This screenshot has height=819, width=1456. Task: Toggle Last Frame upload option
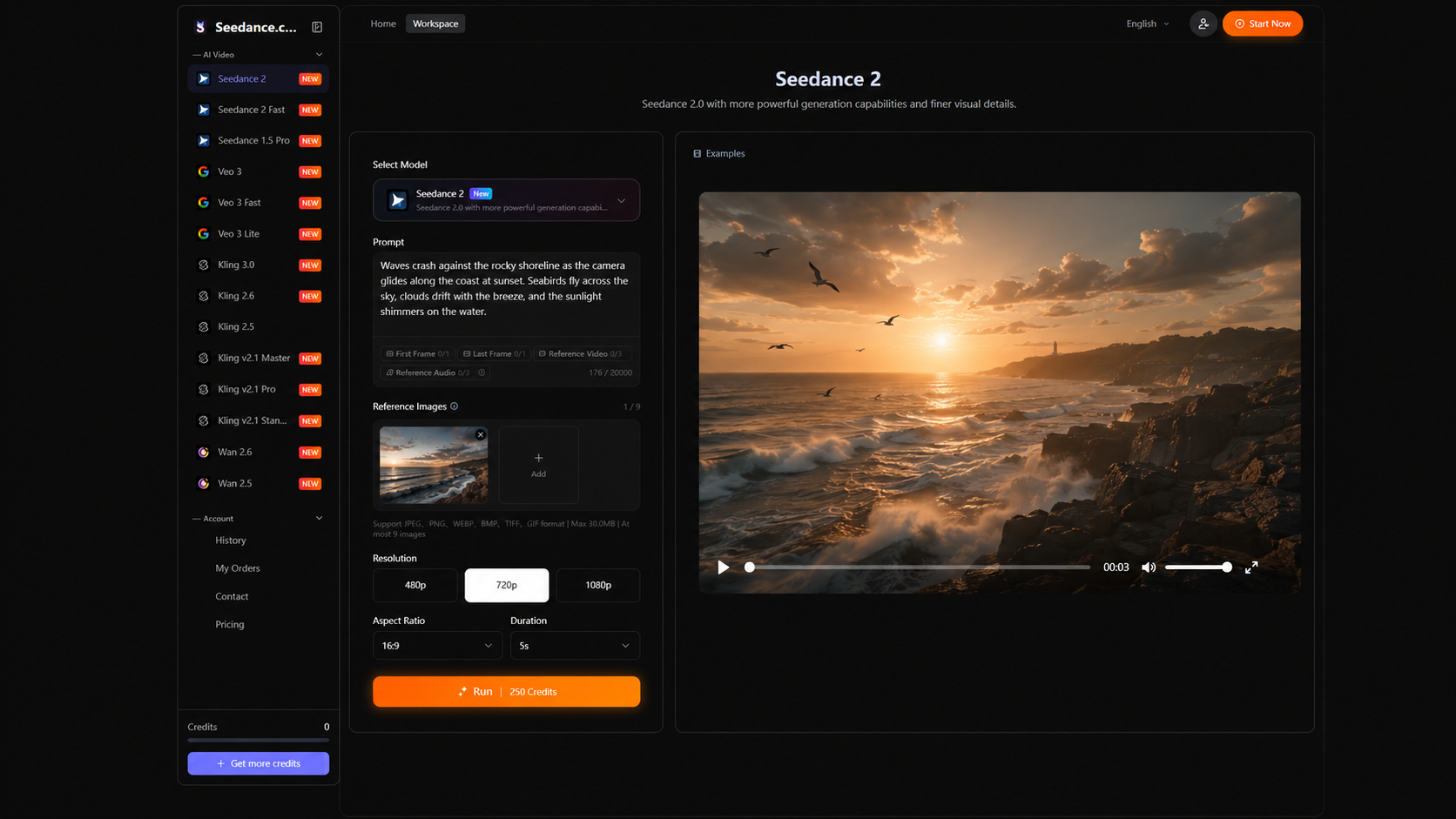click(494, 353)
